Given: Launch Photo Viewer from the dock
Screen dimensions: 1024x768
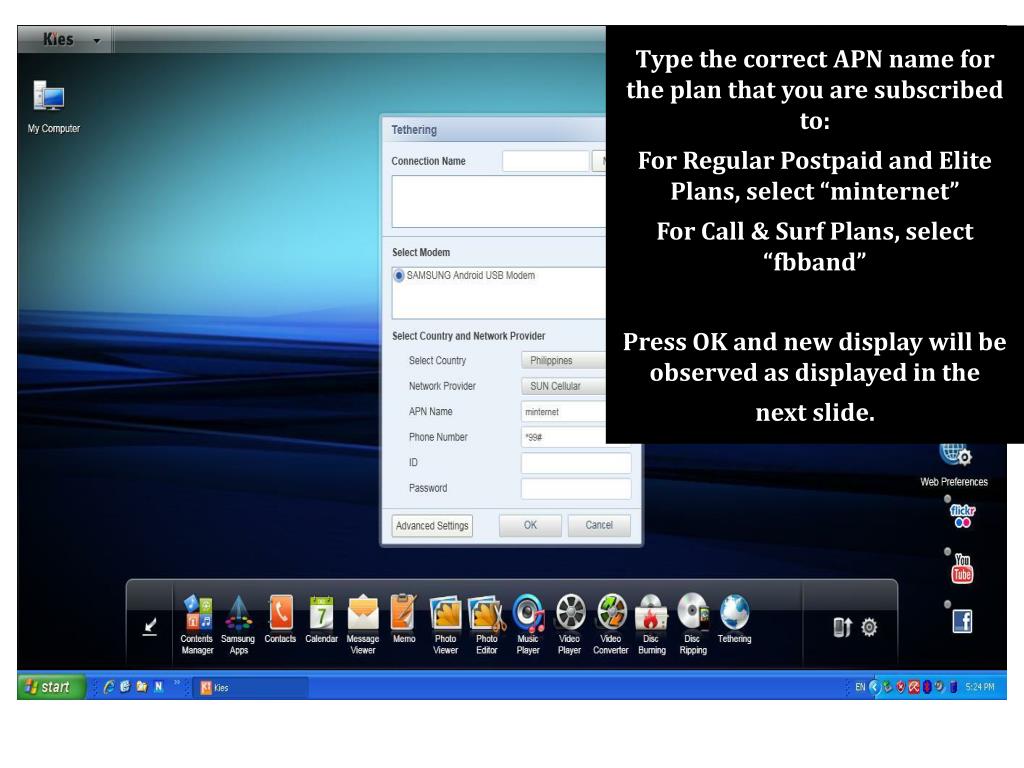Looking at the screenshot, I should (x=445, y=623).
